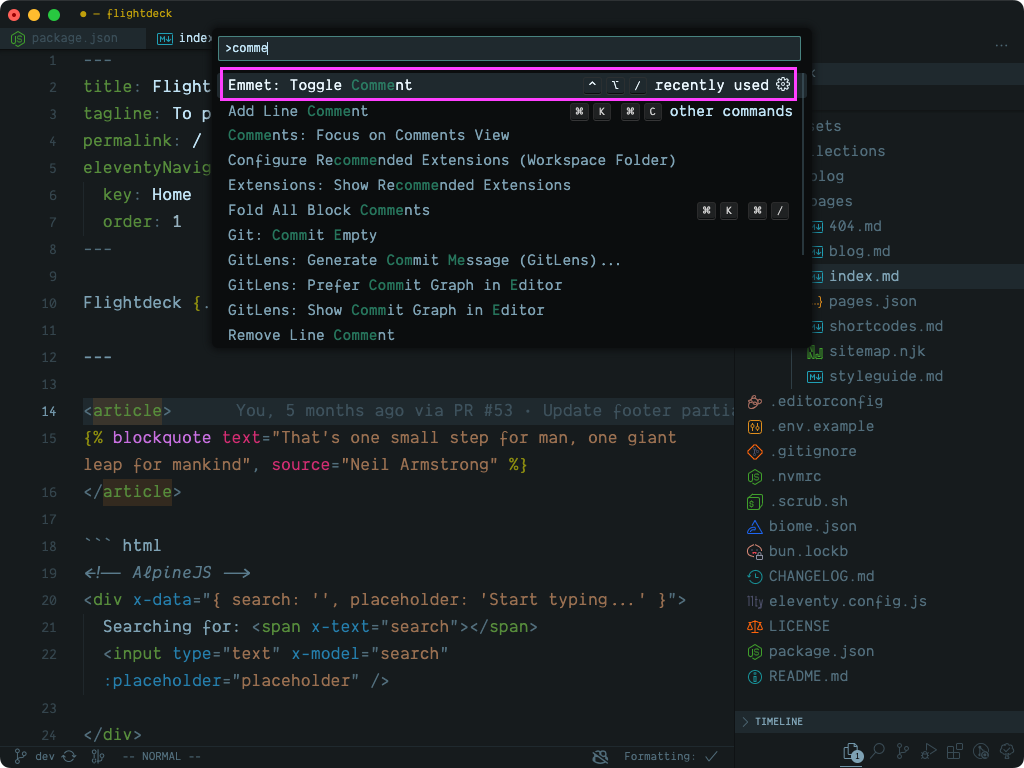Click the GitLens blame annotation on line 14
Viewport: 1024px width, 768px height.
(x=485, y=411)
